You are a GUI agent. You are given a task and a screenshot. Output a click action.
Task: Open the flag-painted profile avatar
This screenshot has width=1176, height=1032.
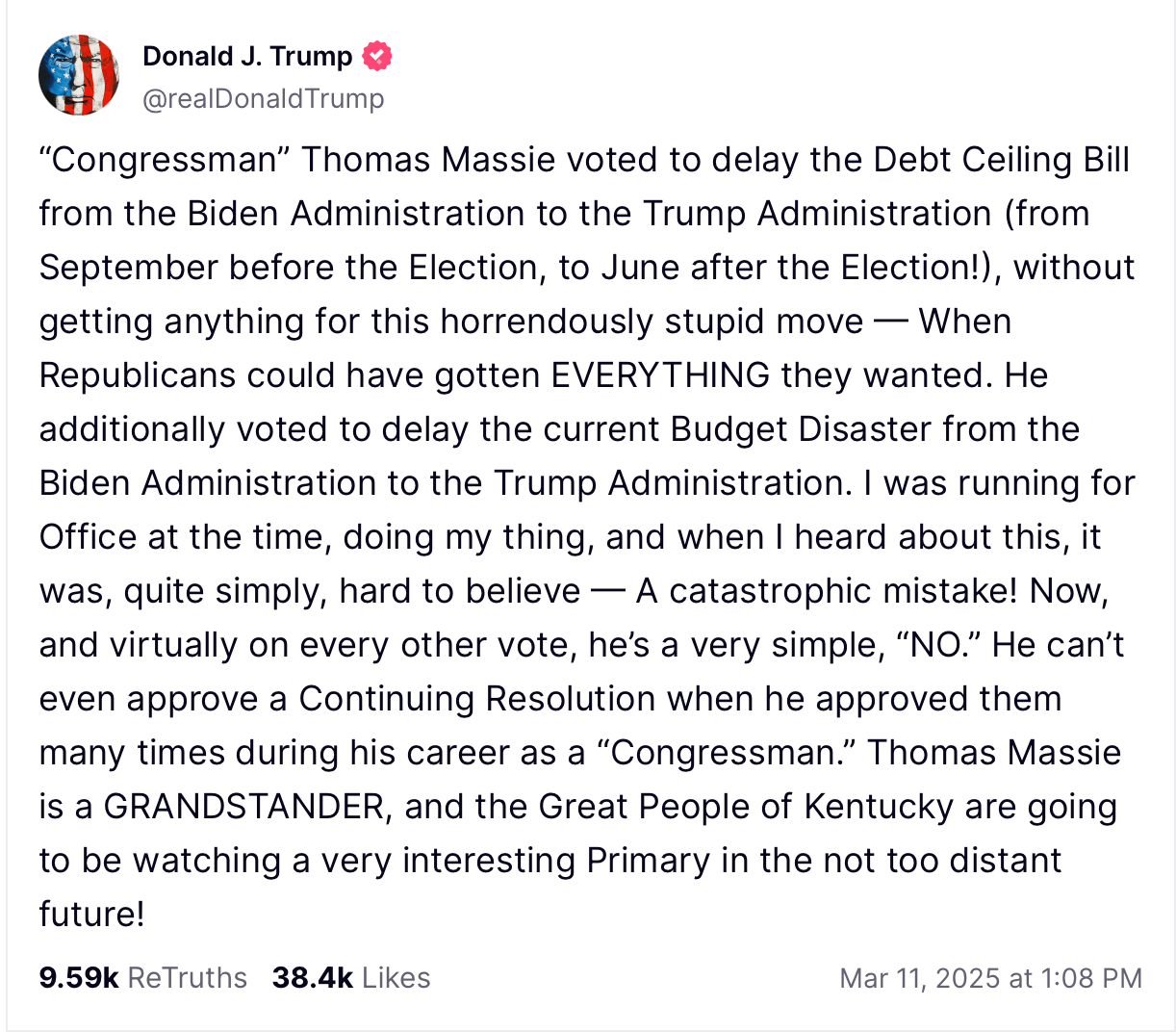point(79,75)
